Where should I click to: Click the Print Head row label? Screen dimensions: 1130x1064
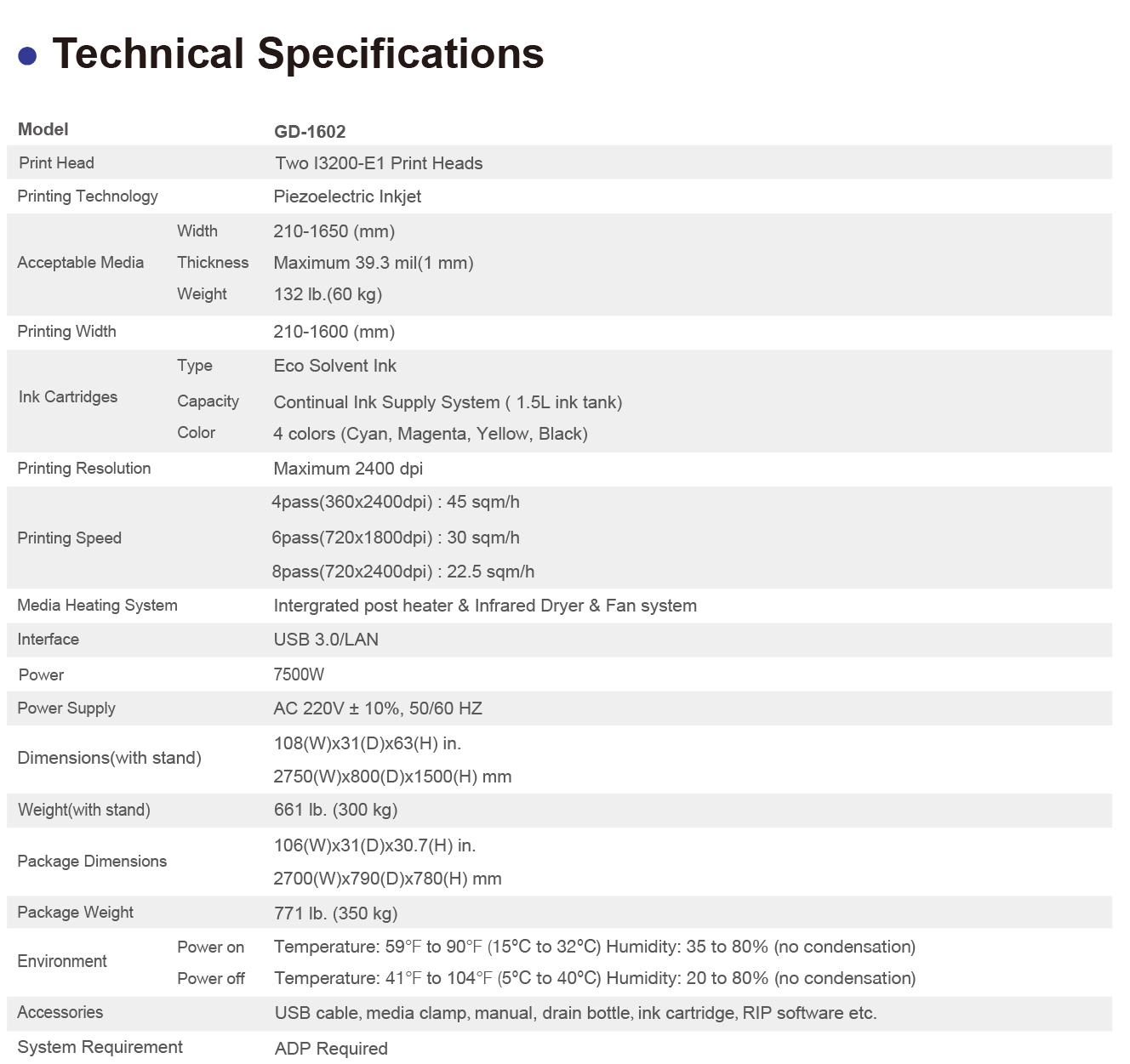point(56,163)
